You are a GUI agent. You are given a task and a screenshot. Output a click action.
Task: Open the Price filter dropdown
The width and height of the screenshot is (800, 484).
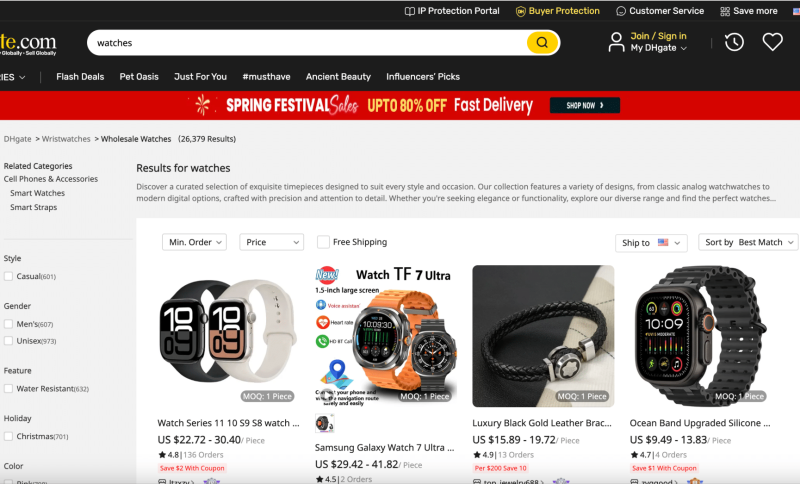271,242
